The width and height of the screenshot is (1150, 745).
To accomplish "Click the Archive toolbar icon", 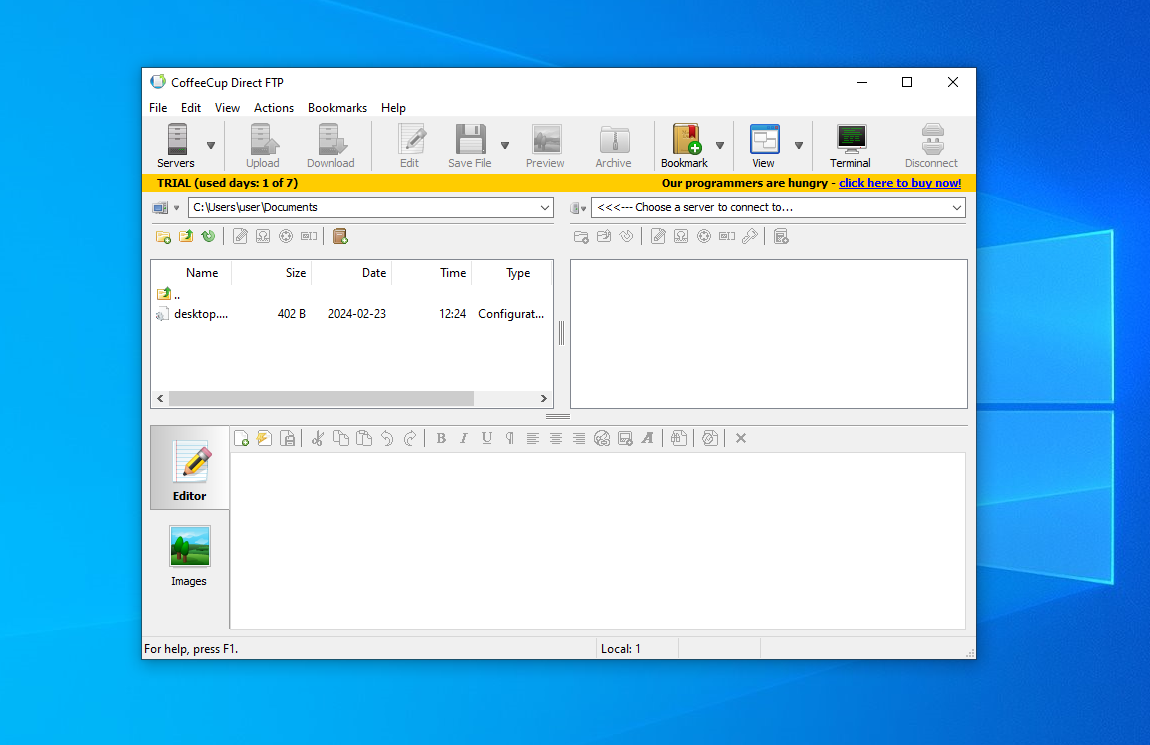I will pyautogui.click(x=613, y=145).
